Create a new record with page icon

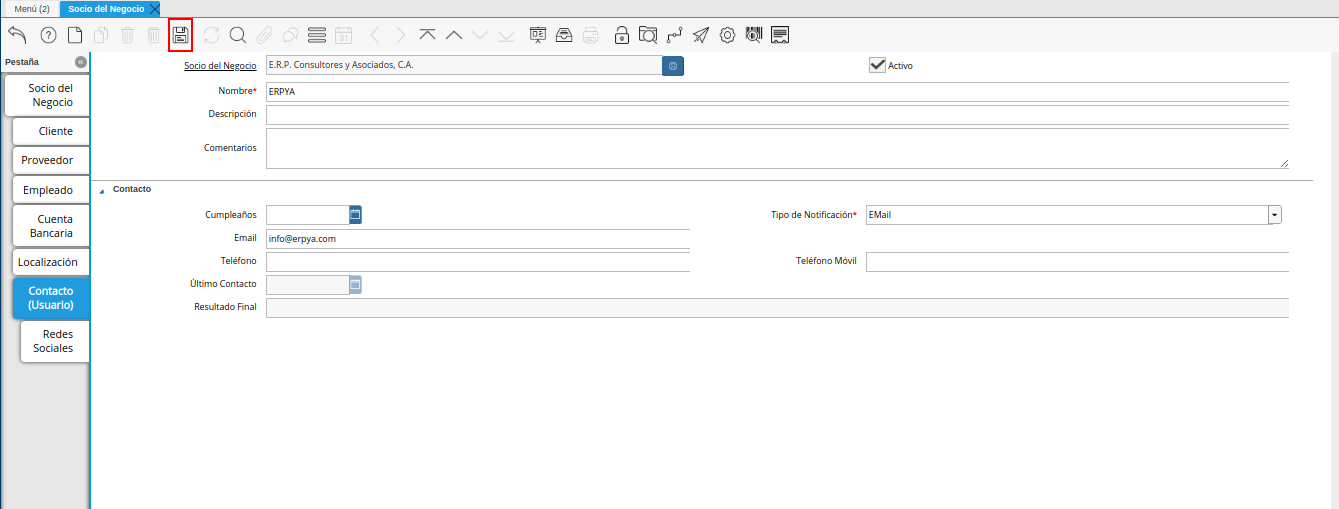coord(75,35)
